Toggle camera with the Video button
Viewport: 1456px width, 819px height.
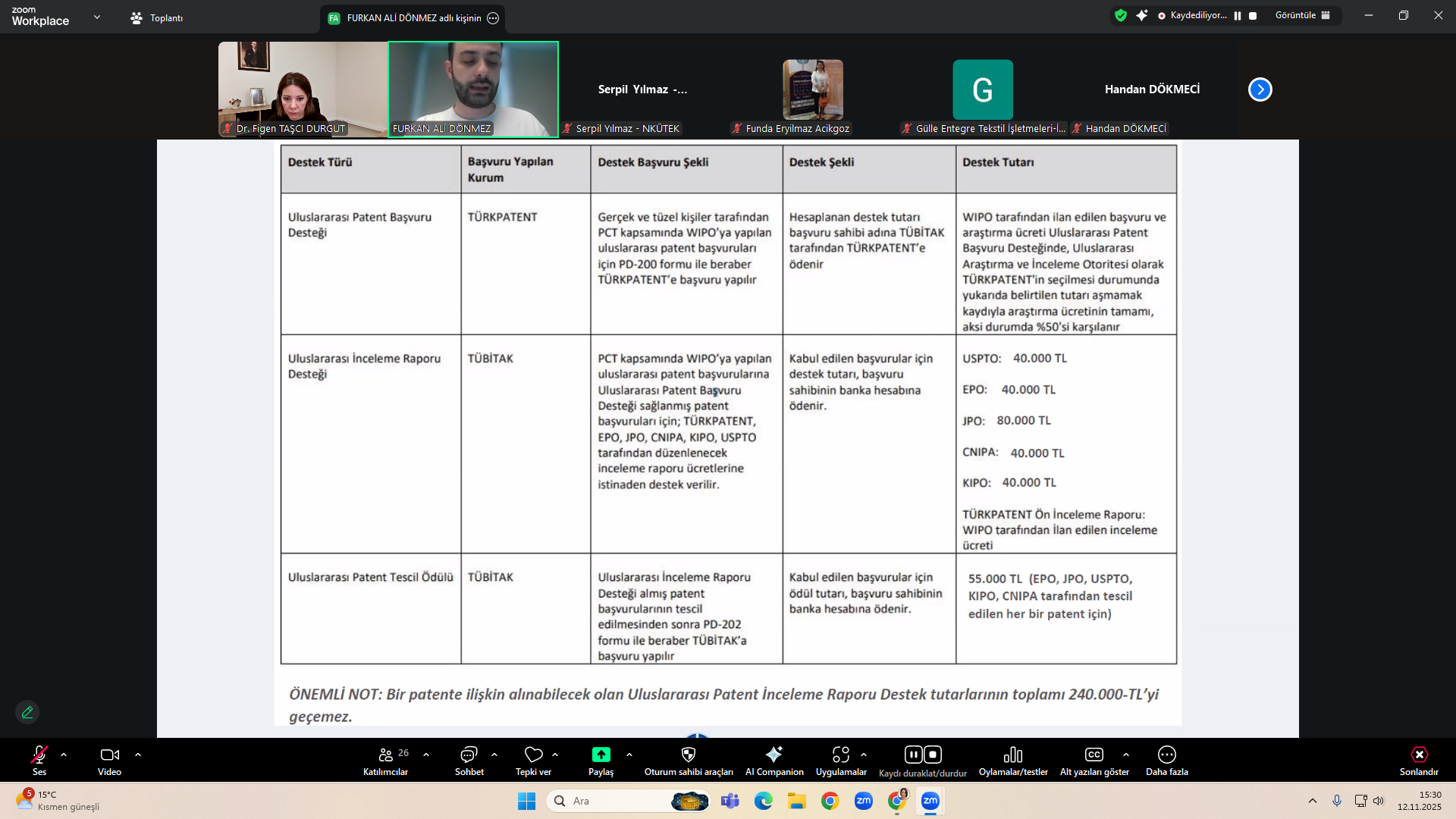(109, 755)
